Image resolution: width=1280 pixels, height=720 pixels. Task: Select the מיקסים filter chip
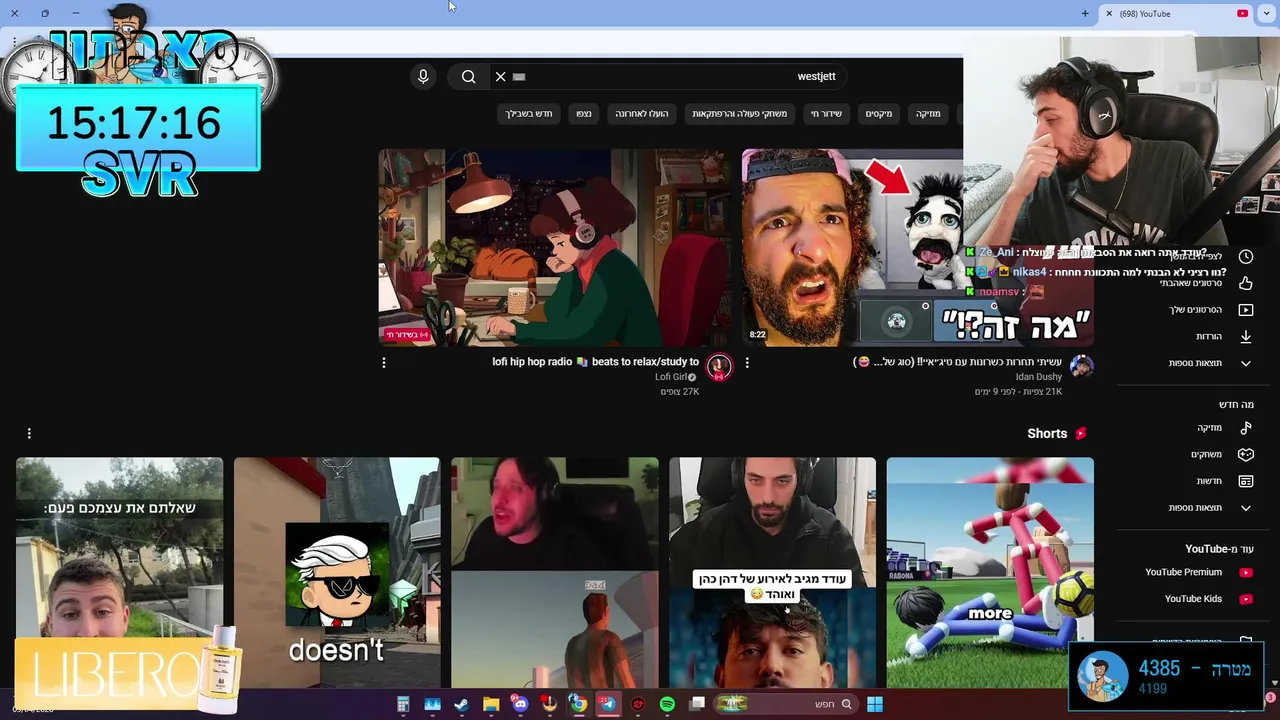(x=879, y=114)
